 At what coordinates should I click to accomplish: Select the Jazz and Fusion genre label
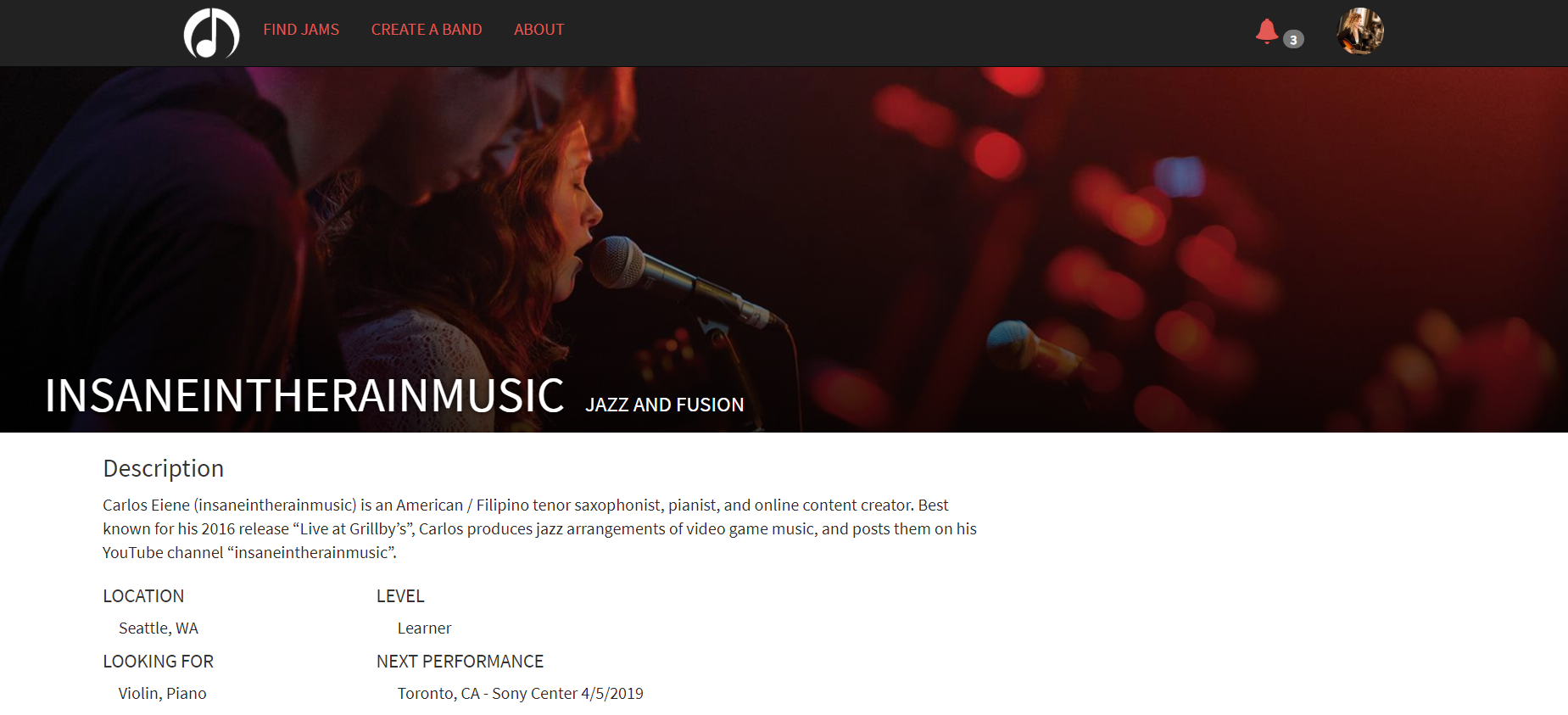(x=665, y=405)
